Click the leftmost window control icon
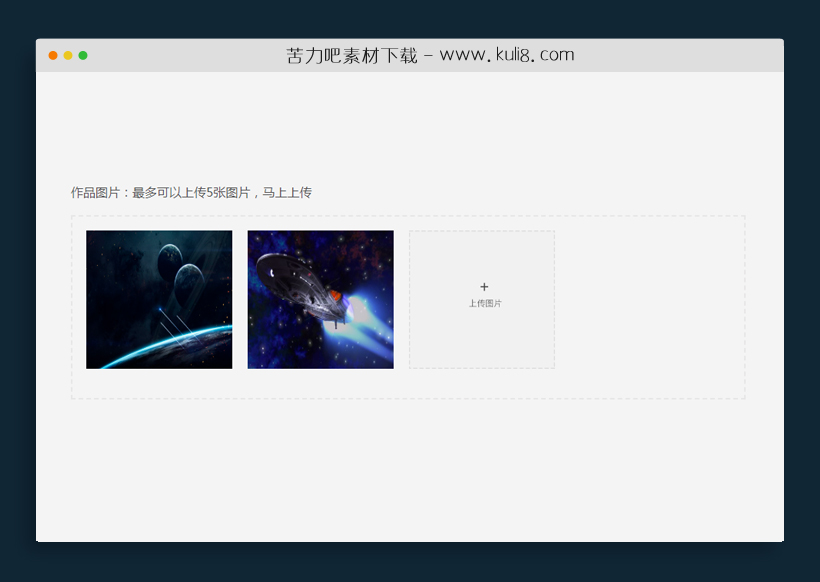 click(x=52, y=55)
